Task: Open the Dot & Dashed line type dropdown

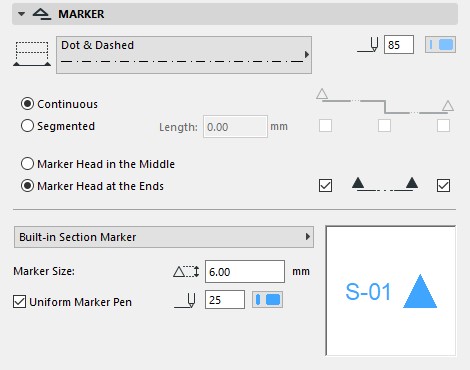Action: (x=184, y=55)
